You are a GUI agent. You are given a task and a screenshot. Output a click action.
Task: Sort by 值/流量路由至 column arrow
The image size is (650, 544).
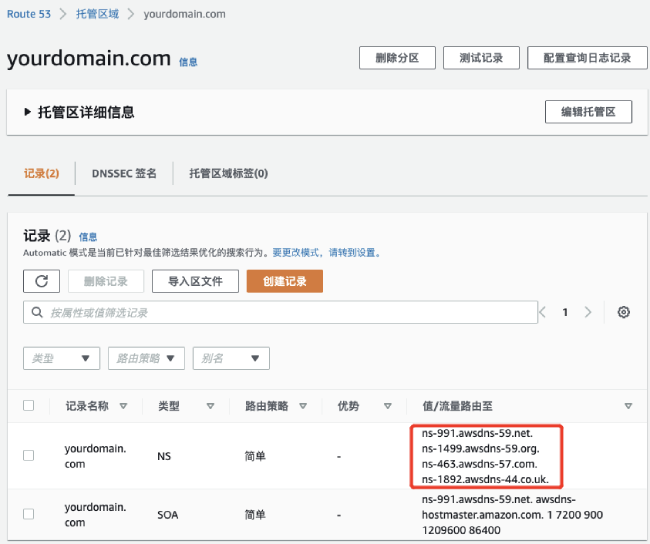coord(628,406)
